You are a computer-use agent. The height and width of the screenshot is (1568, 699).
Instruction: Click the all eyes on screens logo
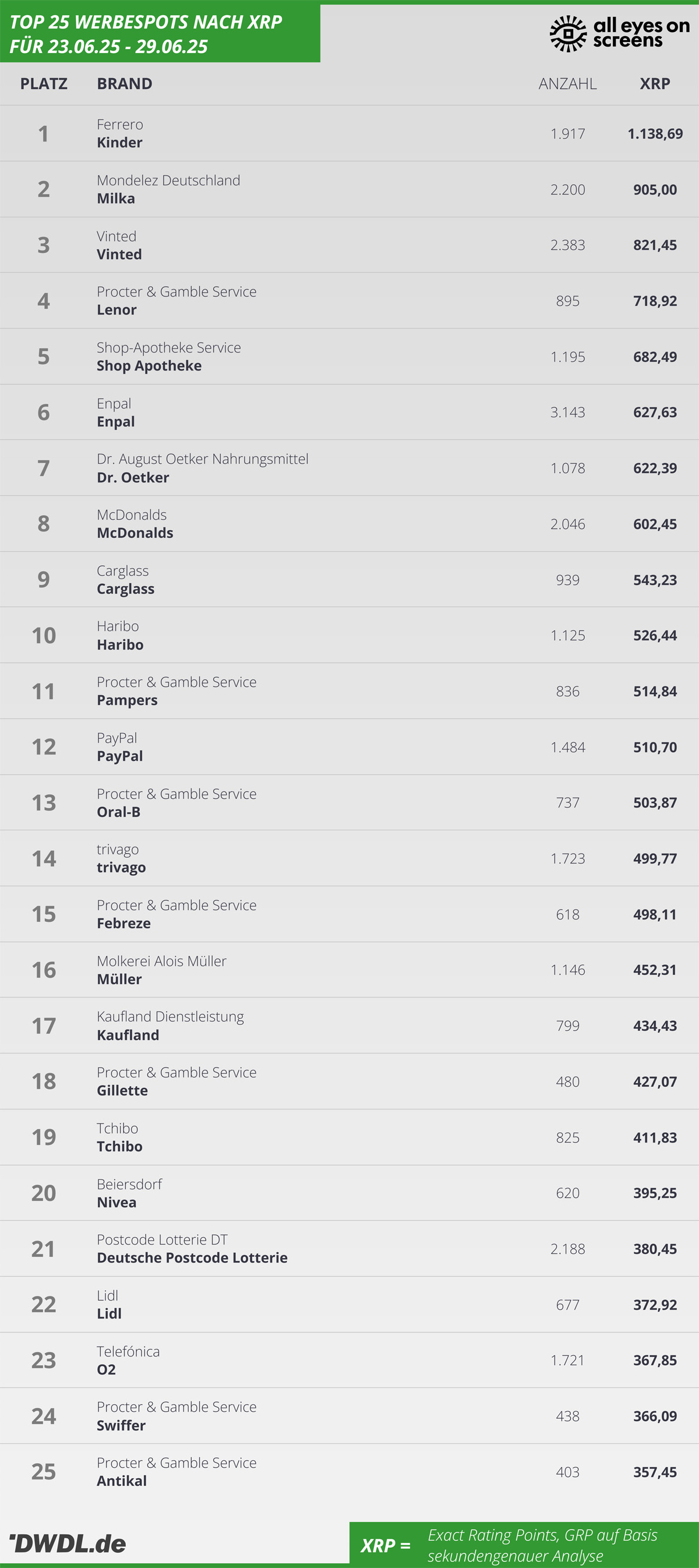click(x=619, y=33)
